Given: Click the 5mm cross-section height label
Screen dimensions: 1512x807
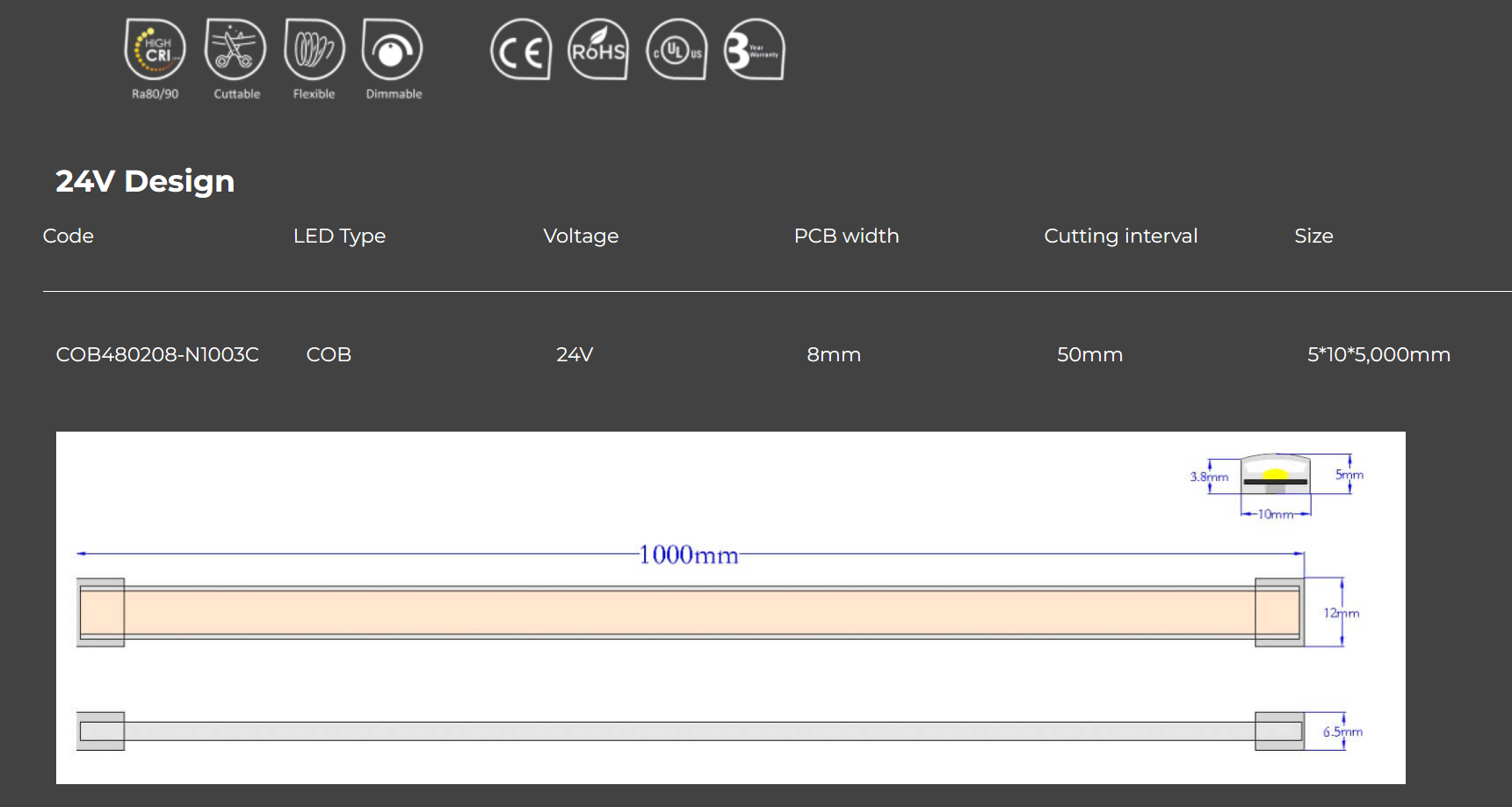Looking at the screenshot, I should (1349, 475).
